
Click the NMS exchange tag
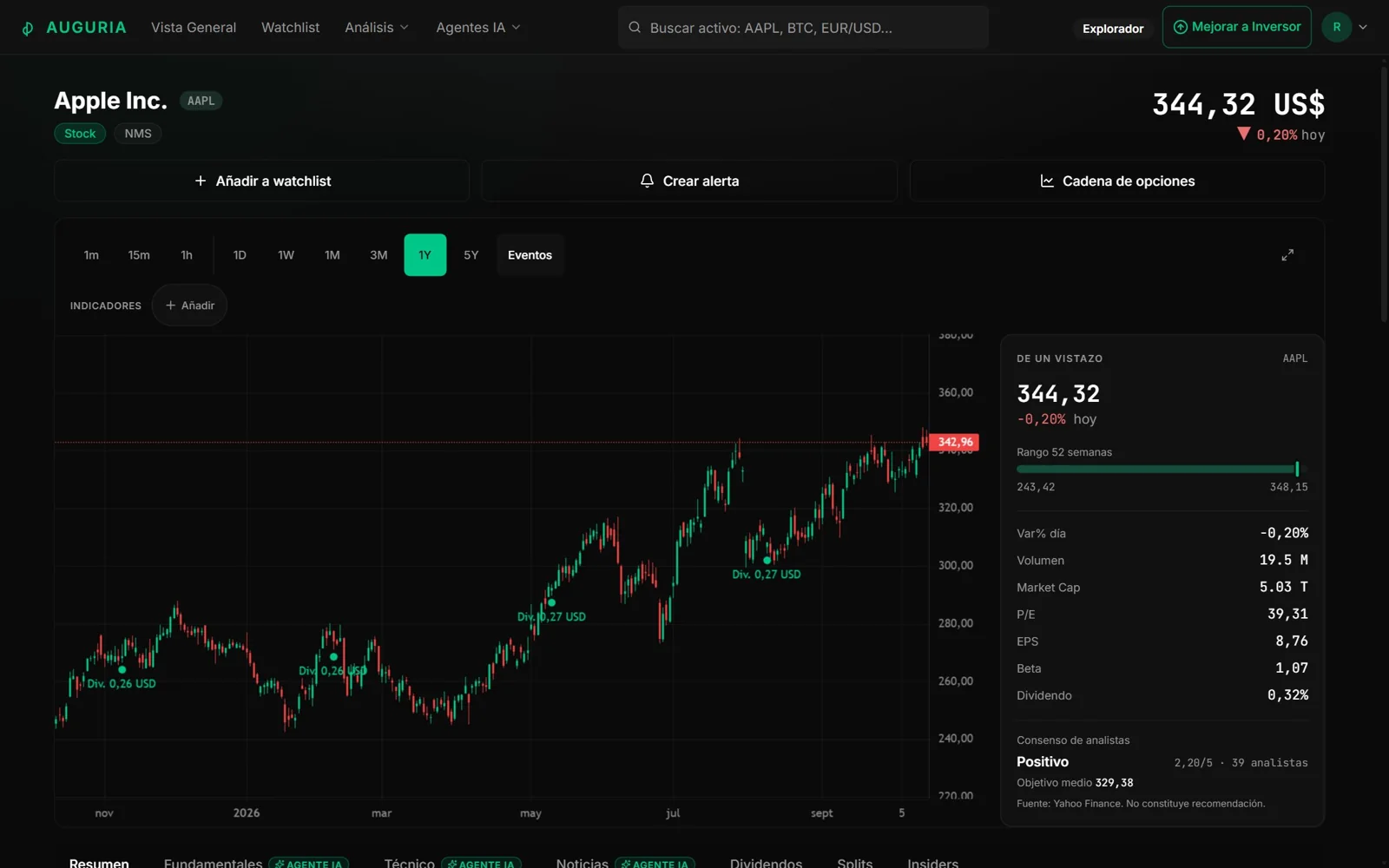coord(138,134)
